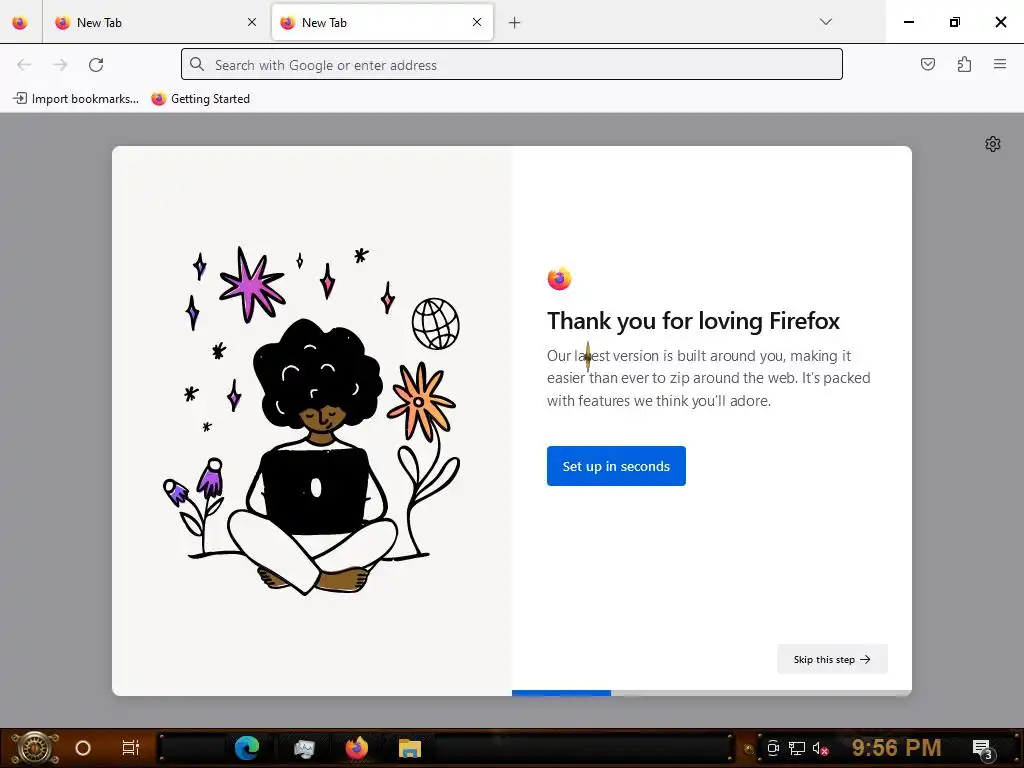Click the magnifier icon in address bar
Image resolution: width=1024 pixels, height=768 pixels.
[x=197, y=64]
